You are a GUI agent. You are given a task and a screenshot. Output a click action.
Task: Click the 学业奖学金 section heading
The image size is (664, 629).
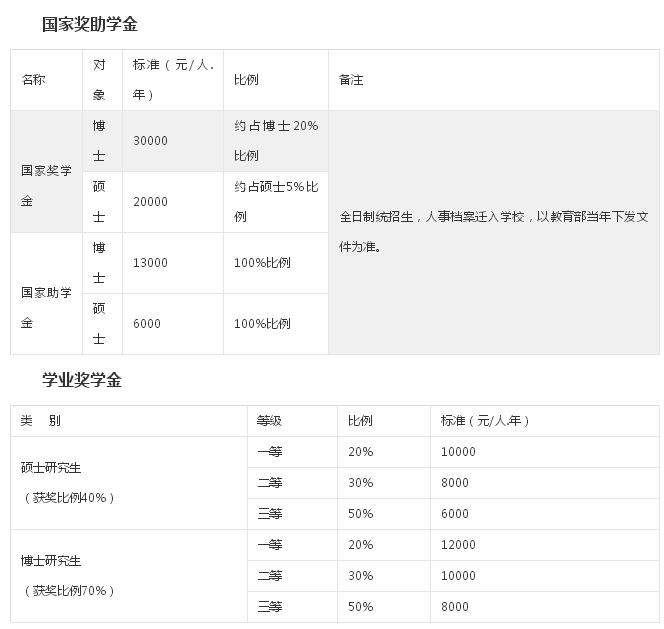coord(81,380)
